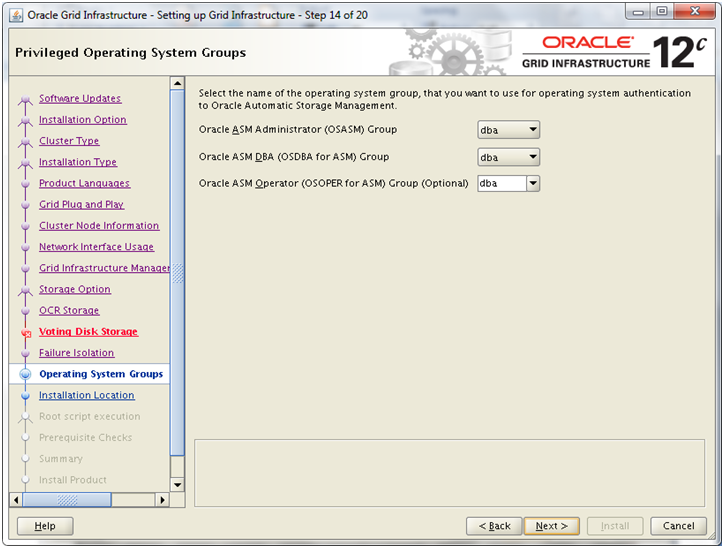This screenshot has height=548, width=724.
Task: Click the empty message area at bottom
Action: coord(449,473)
